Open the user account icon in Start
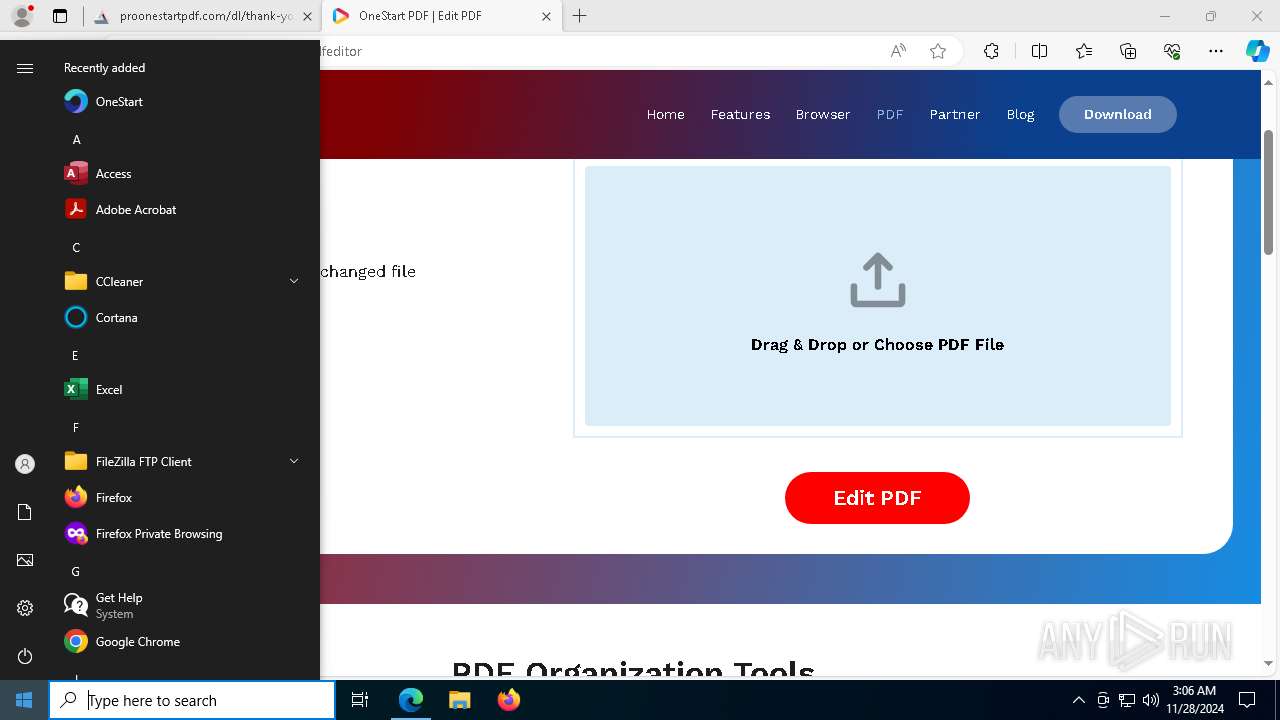The width and height of the screenshot is (1280, 720). tap(25, 464)
